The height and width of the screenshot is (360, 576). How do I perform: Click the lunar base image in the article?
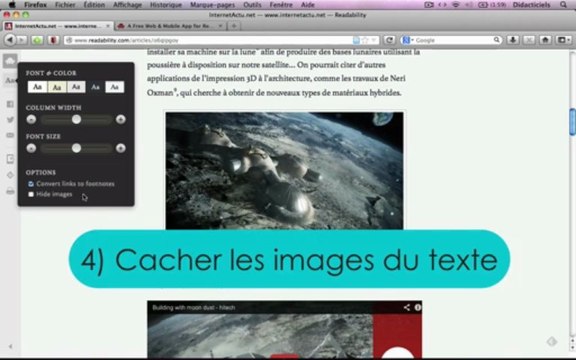284,171
